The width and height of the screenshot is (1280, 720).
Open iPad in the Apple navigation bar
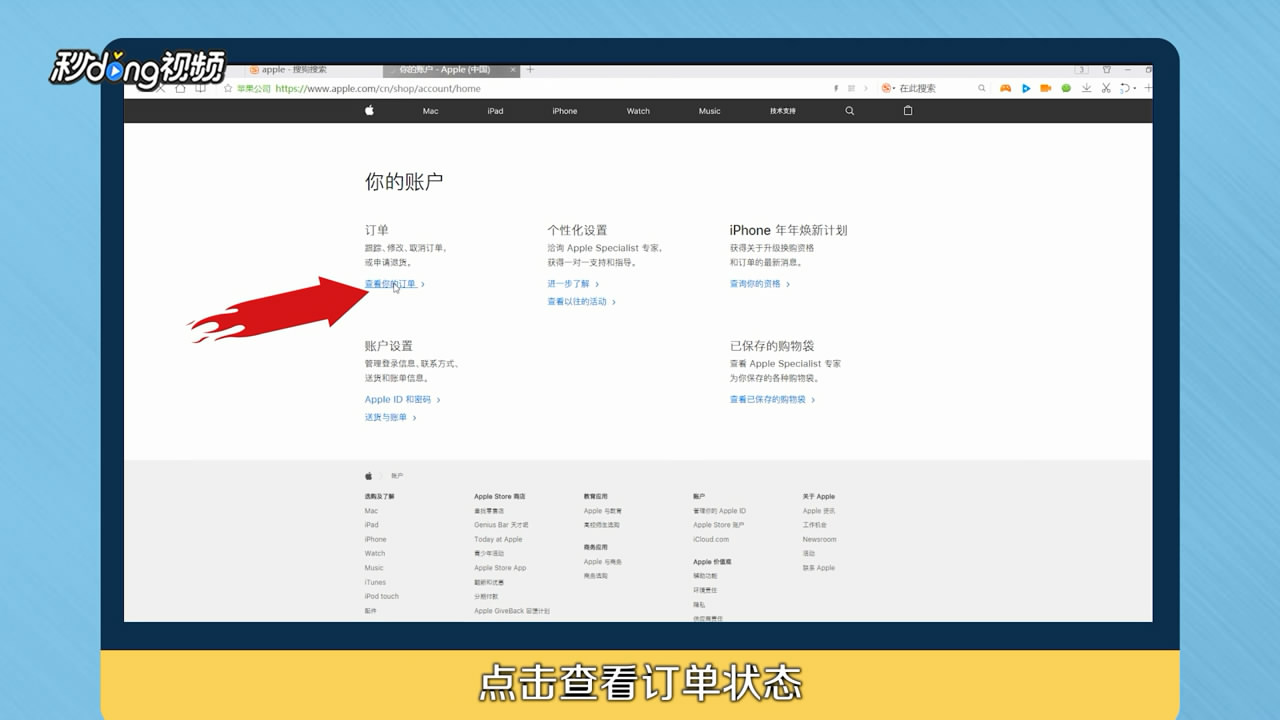pyautogui.click(x=495, y=111)
